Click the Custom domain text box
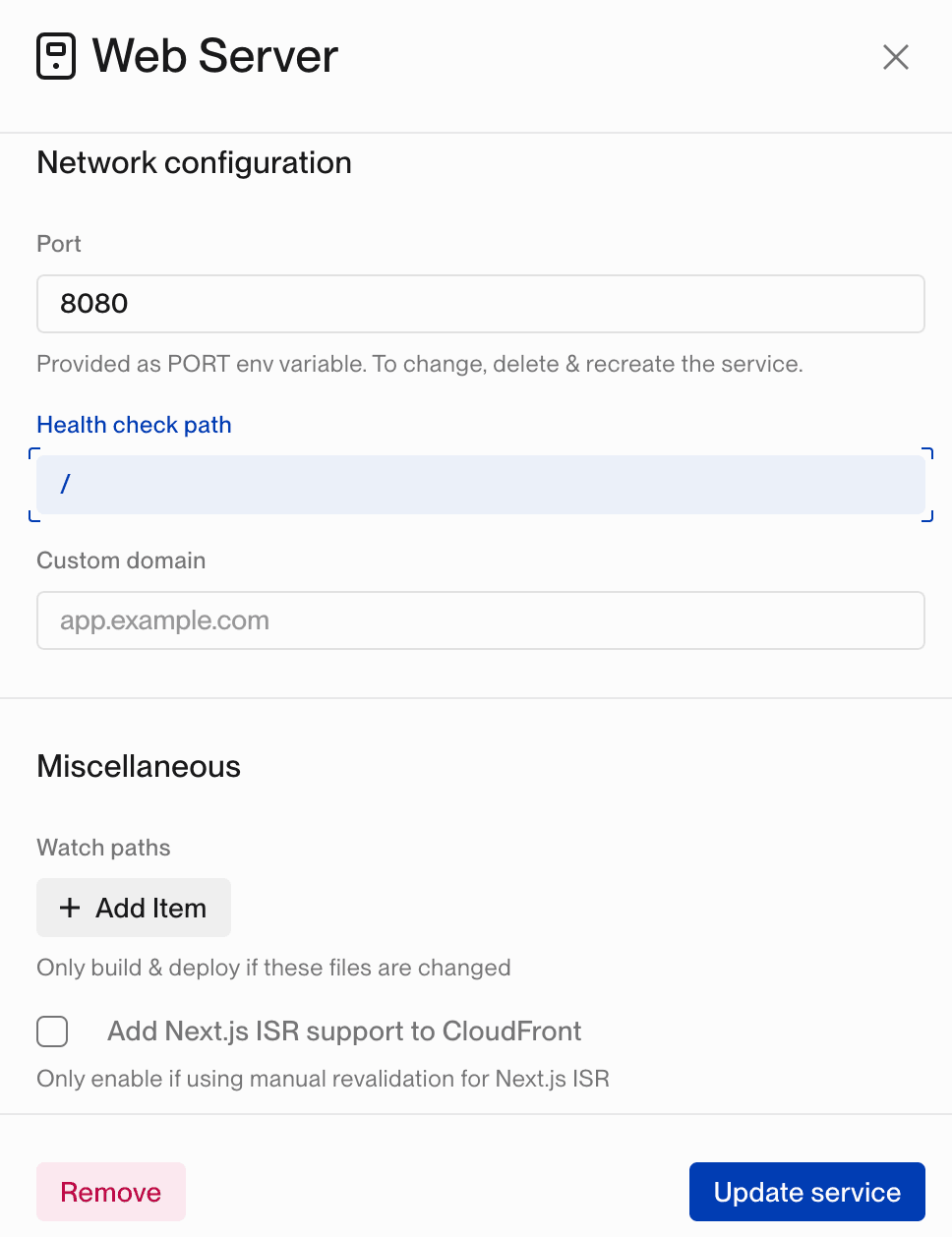The width and height of the screenshot is (952, 1237). point(480,620)
